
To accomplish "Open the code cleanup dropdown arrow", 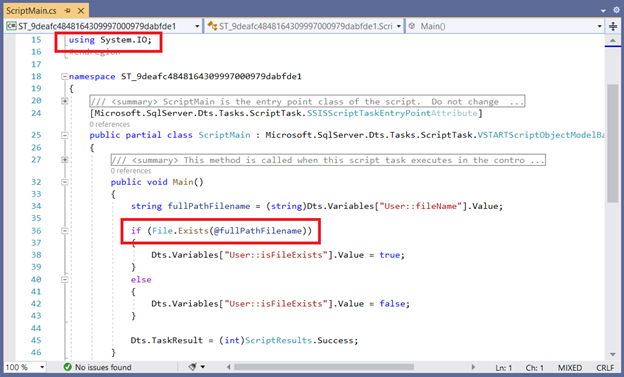I will (x=203, y=367).
